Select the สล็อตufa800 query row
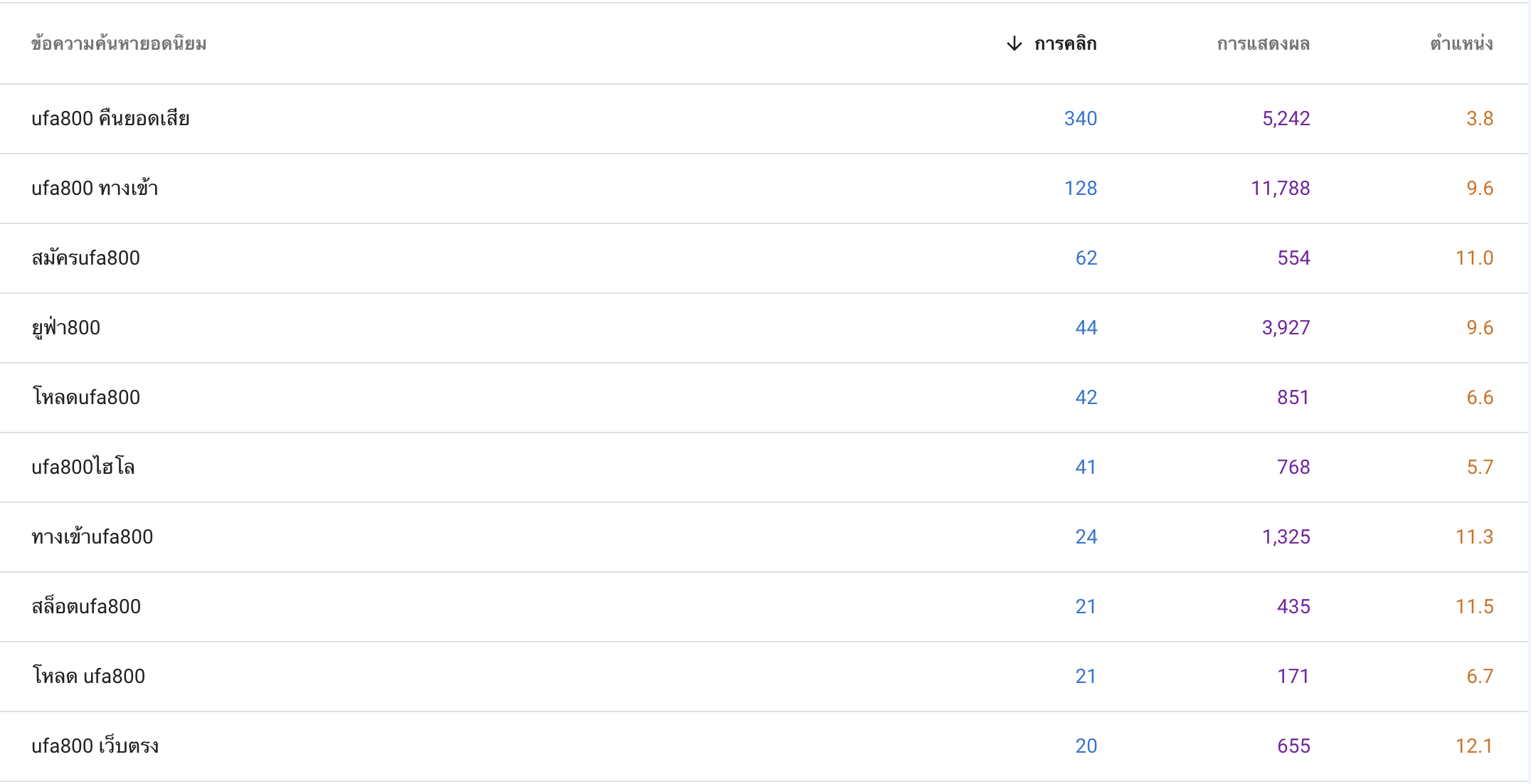The height and width of the screenshot is (784, 1531). click(x=764, y=607)
